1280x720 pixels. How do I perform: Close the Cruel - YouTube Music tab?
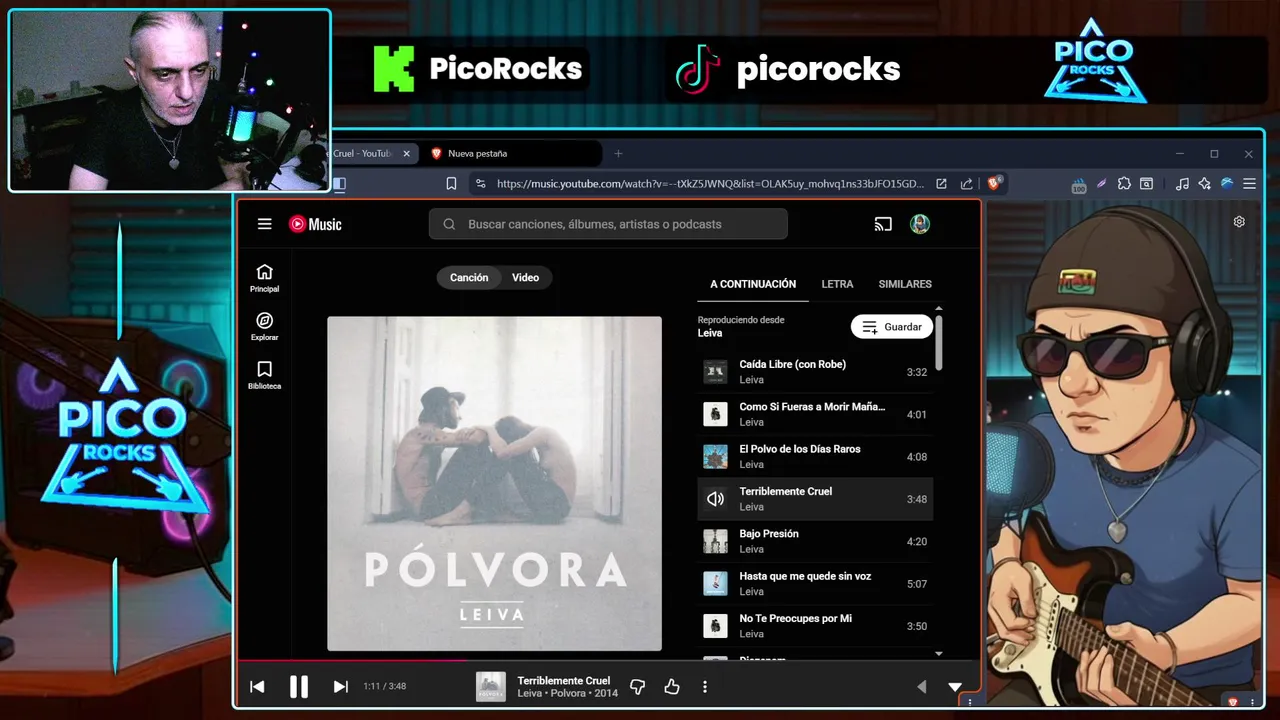tap(406, 153)
